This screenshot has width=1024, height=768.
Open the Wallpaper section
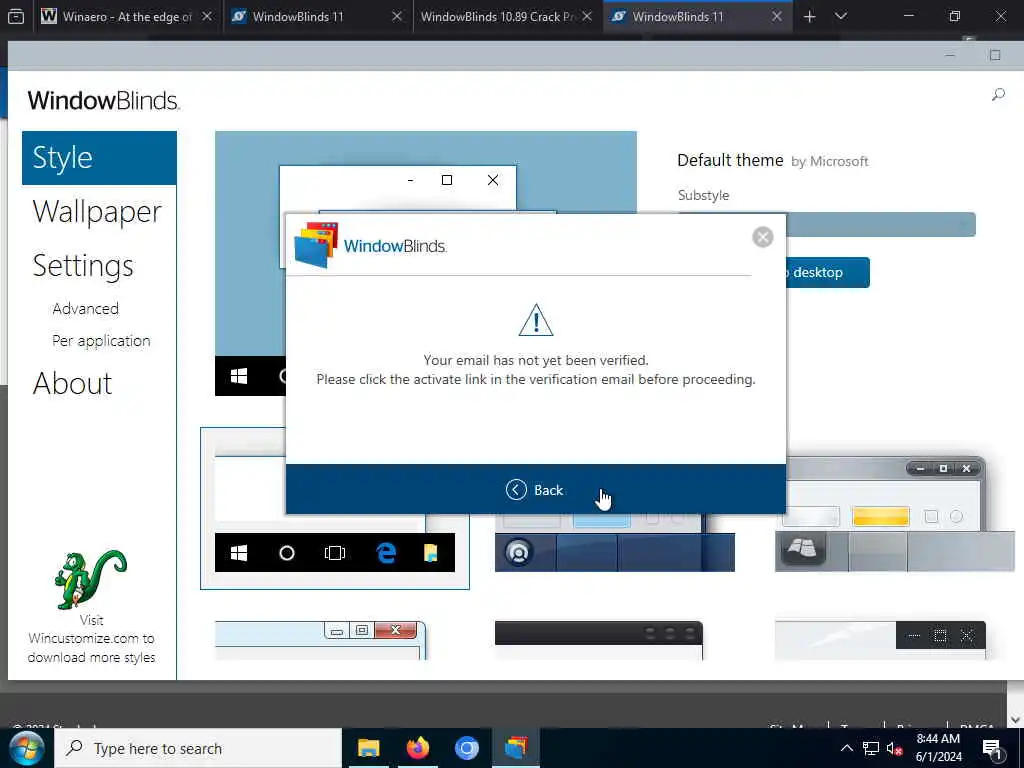97,212
